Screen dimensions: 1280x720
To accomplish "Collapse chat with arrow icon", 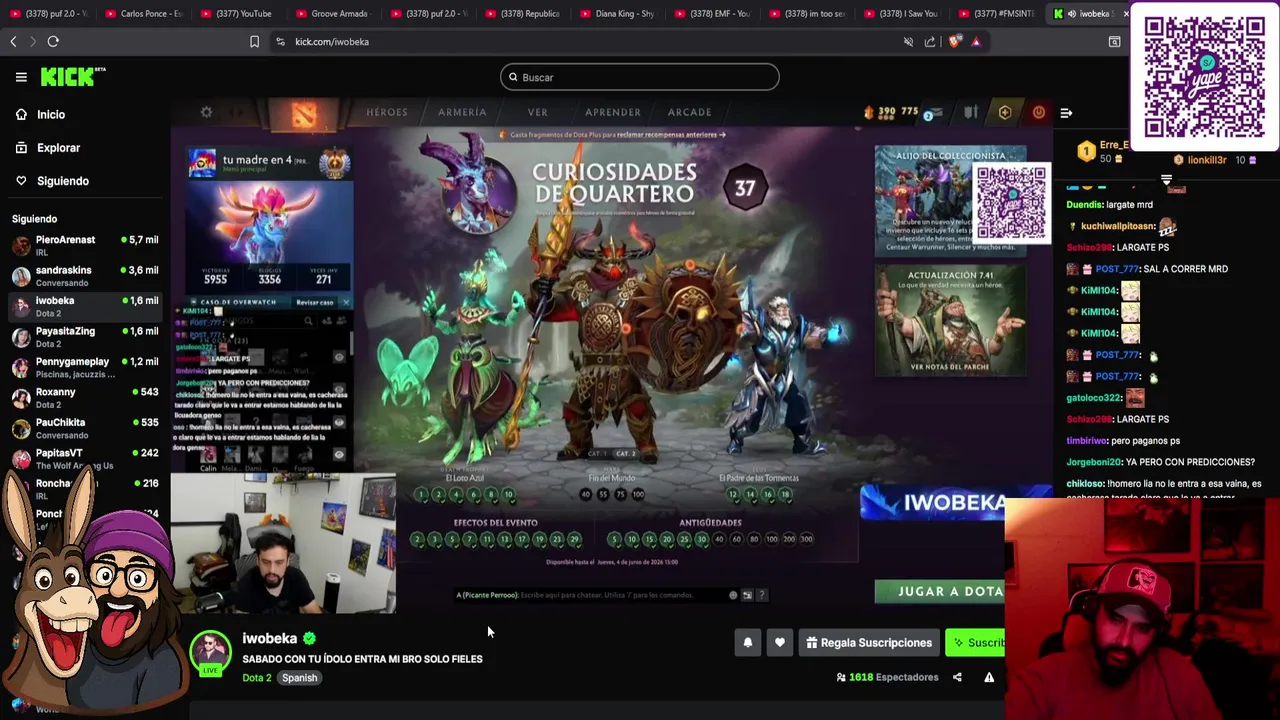I will (x=1066, y=113).
